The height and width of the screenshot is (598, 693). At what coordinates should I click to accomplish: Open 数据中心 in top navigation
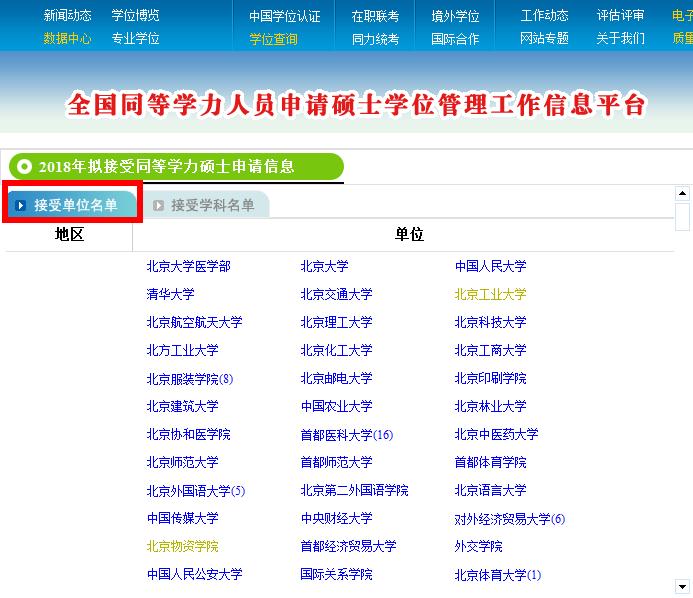point(67,39)
